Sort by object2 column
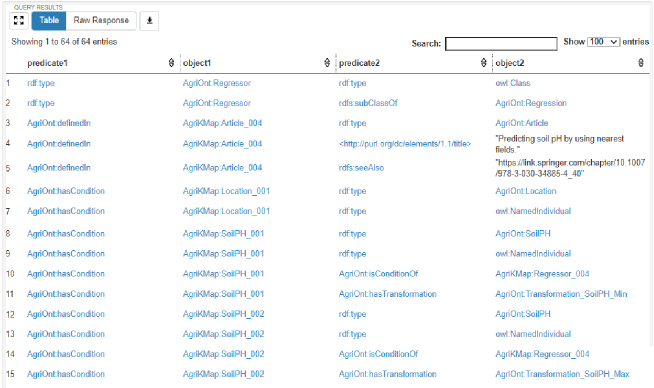 pos(641,63)
